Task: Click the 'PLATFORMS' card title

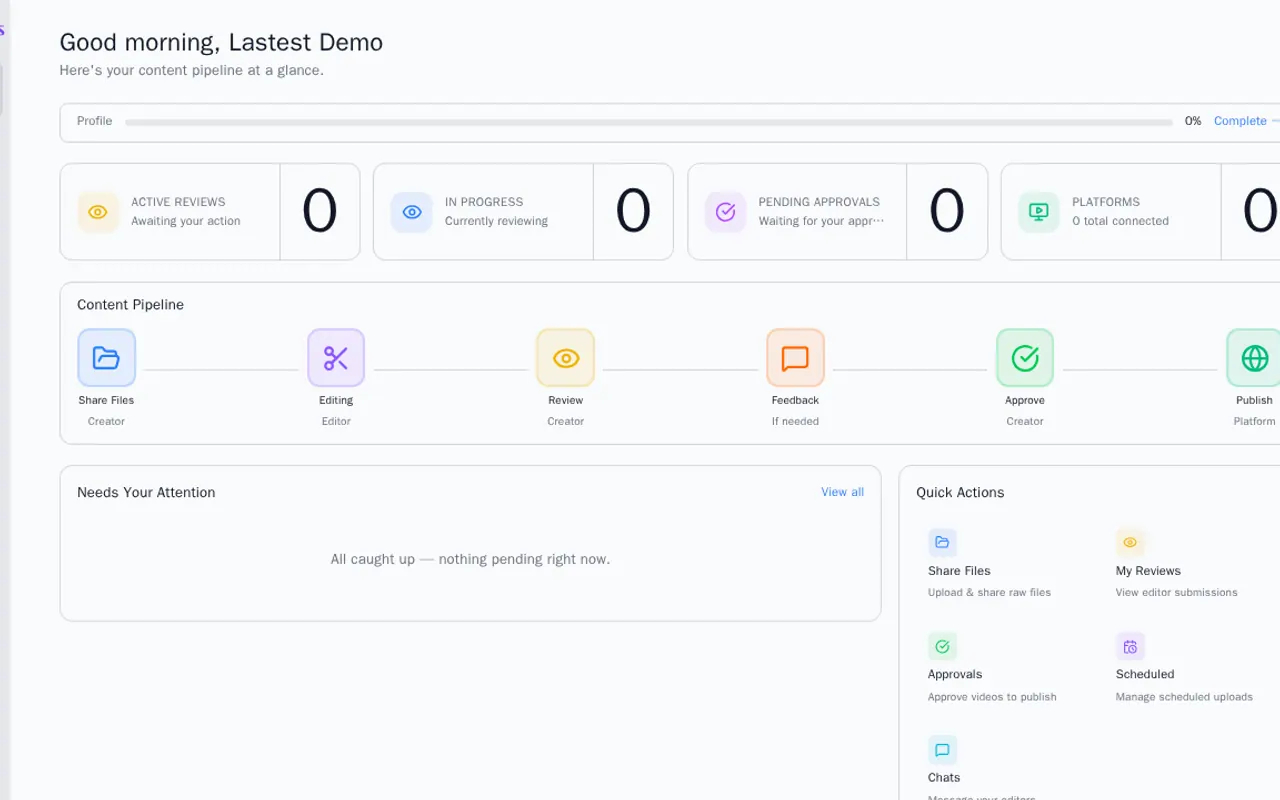Action: tap(1106, 202)
